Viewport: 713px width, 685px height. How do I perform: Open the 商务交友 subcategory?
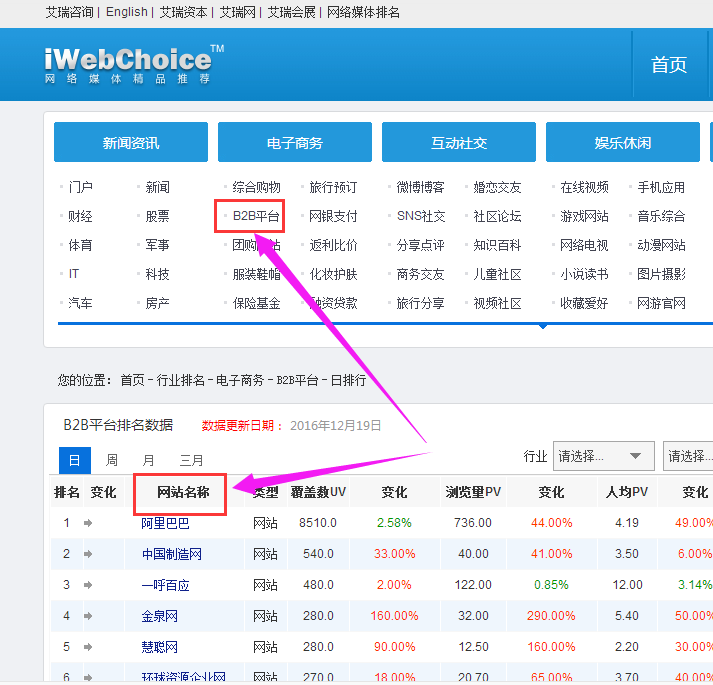(x=420, y=274)
